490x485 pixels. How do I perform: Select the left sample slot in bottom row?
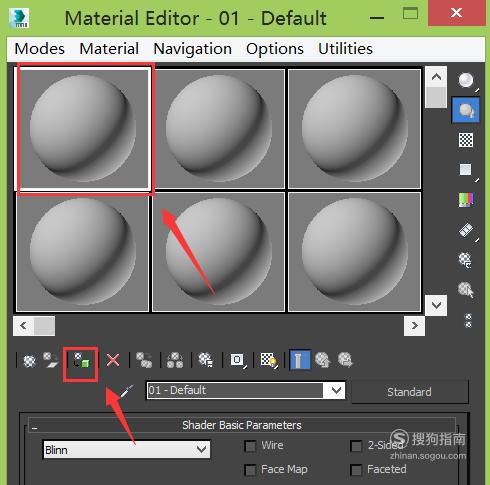[x=83, y=252]
